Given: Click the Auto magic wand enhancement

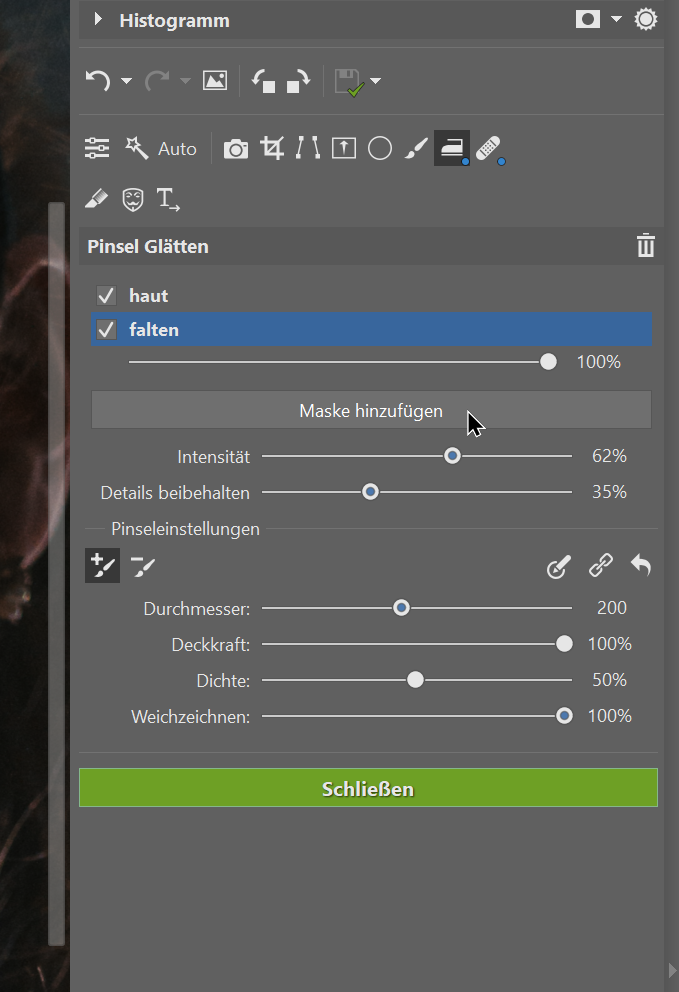Looking at the screenshot, I should tap(137, 149).
